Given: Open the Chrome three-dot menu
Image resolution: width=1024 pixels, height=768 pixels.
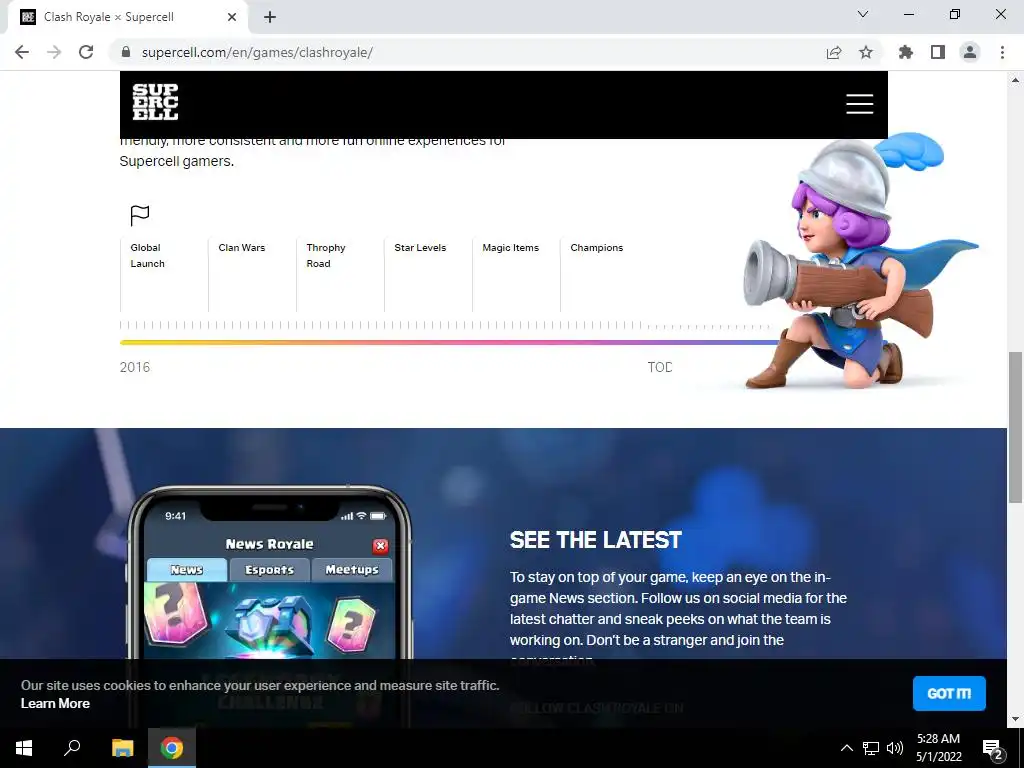Looking at the screenshot, I should click(1002, 52).
